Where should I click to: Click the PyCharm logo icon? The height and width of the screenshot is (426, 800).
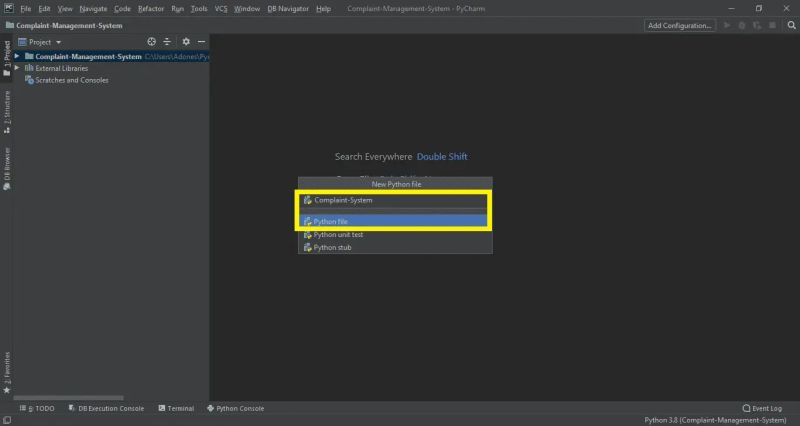point(9,8)
